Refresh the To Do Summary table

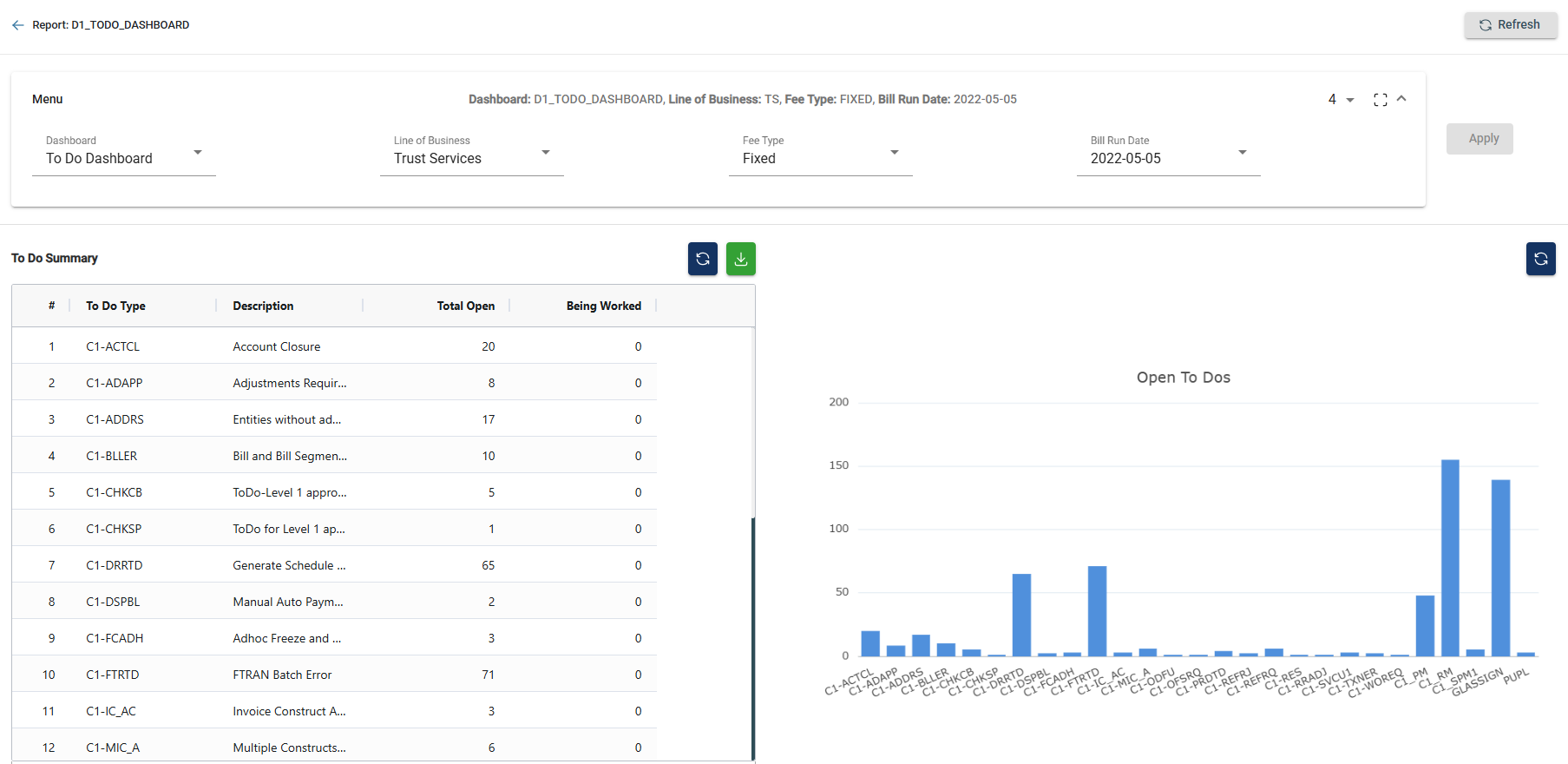tap(702, 259)
